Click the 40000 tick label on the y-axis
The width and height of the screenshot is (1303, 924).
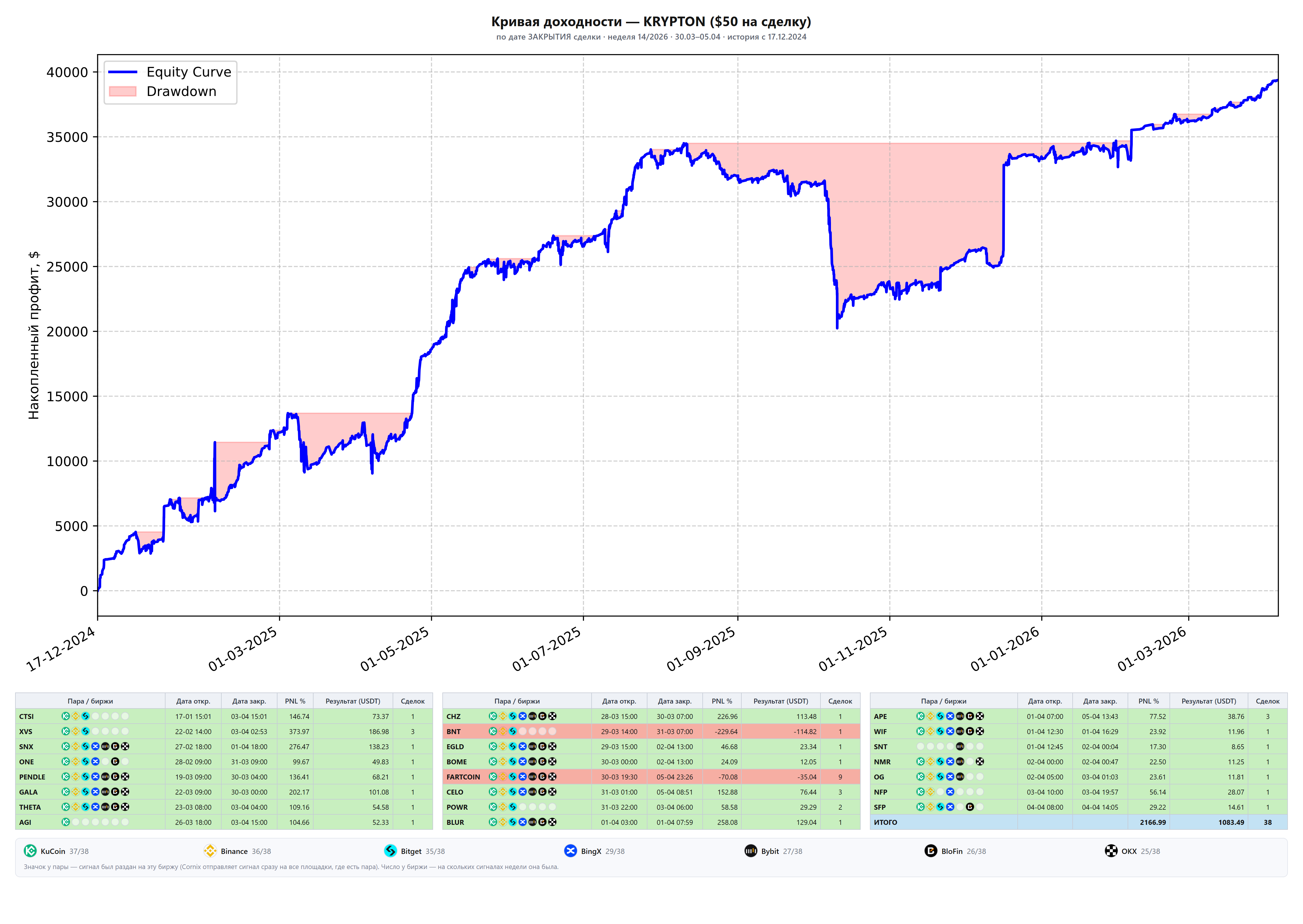tap(67, 72)
